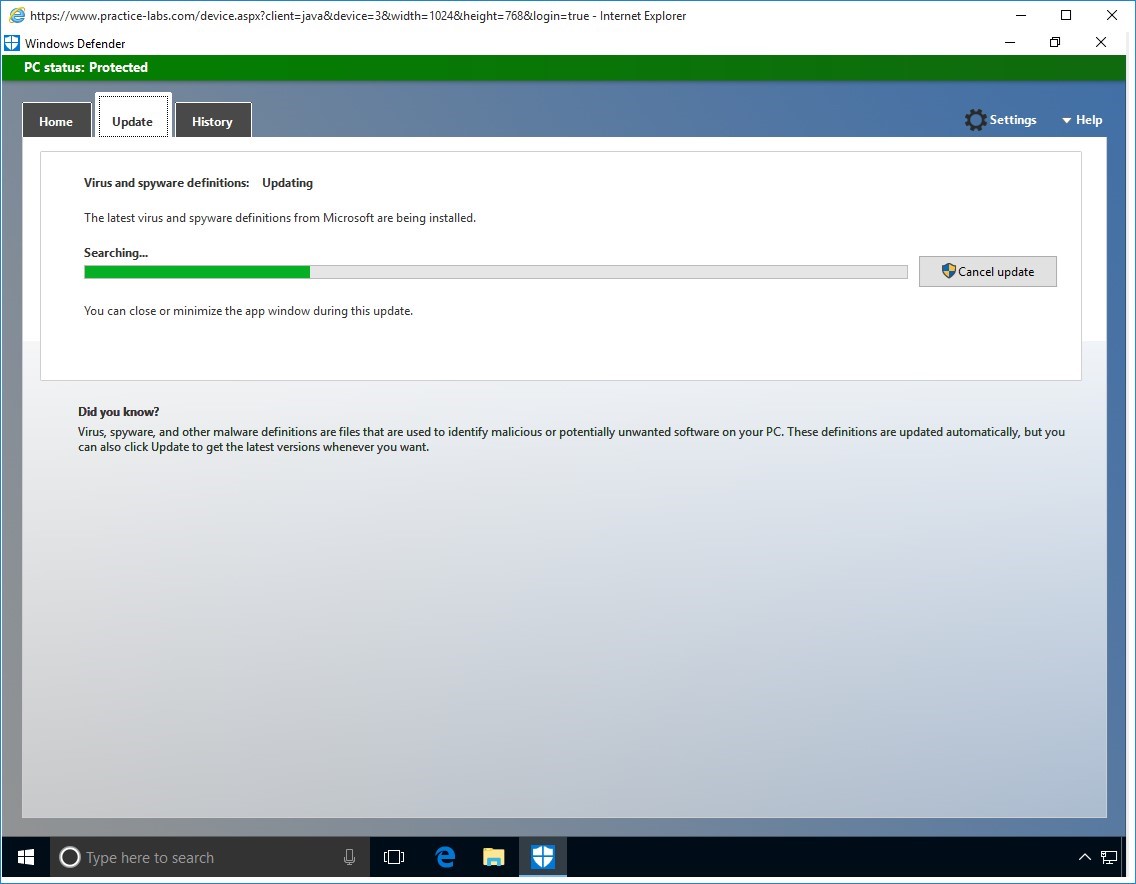Show hidden system tray icons

point(1085,857)
